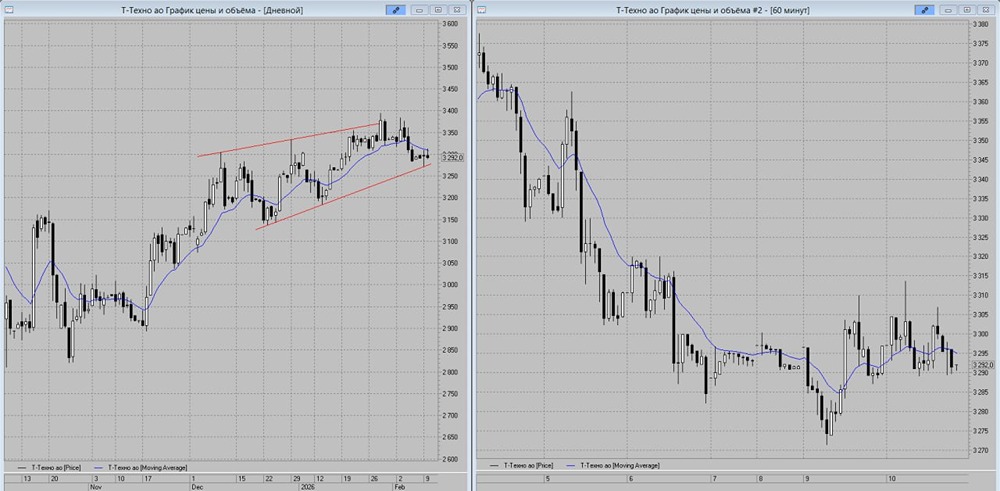1000x491 pixels.
Task: Click day '5' on the 60-minute time axis
Action: point(547,479)
